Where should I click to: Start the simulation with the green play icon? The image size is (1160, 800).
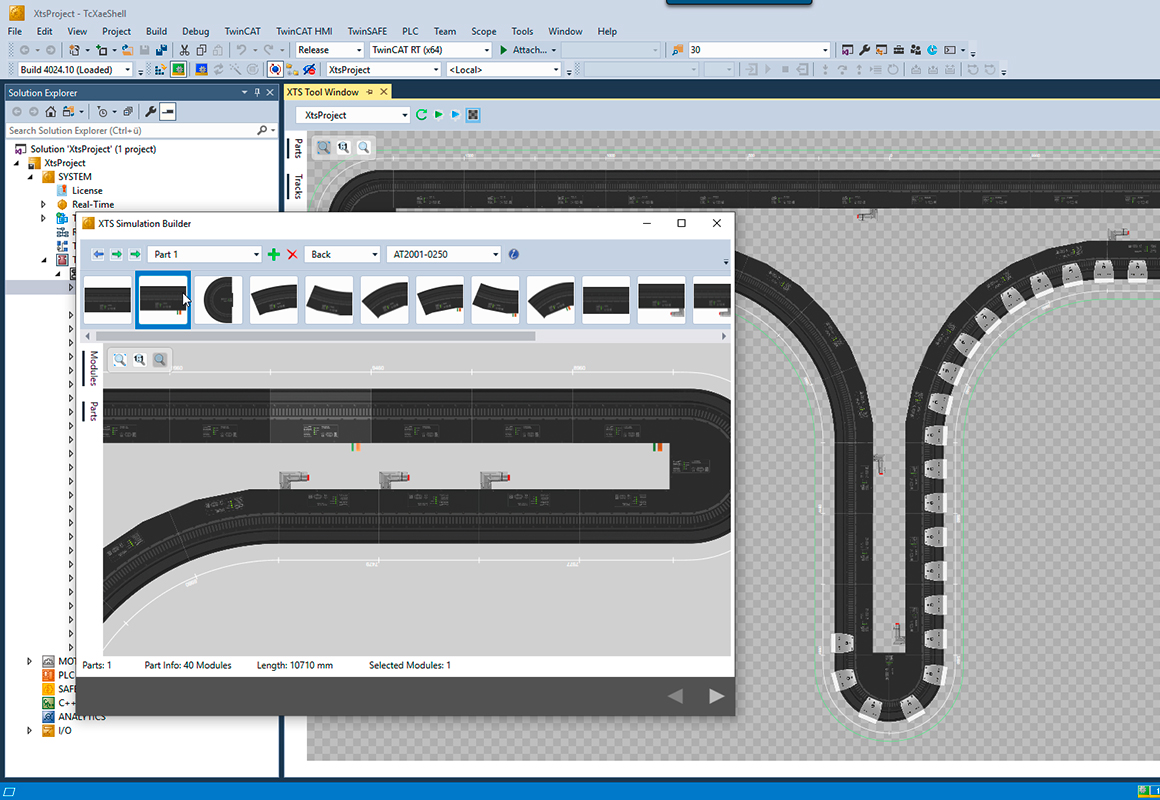coord(439,114)
